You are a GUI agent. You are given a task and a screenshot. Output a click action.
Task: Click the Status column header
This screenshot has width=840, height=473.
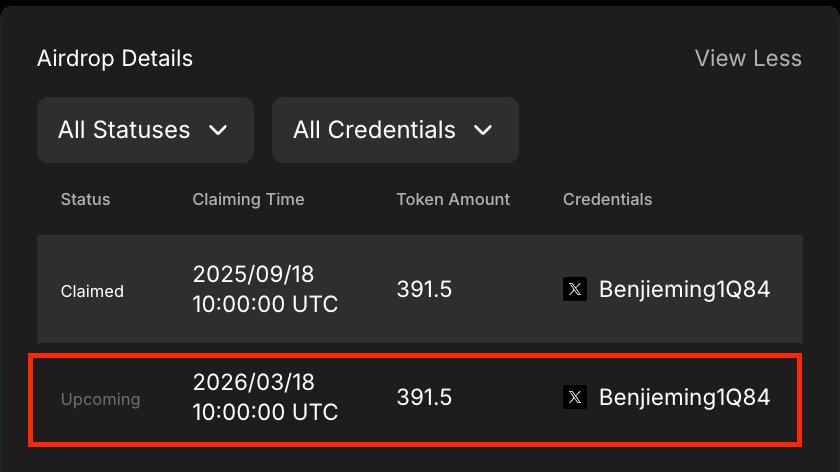85,199
